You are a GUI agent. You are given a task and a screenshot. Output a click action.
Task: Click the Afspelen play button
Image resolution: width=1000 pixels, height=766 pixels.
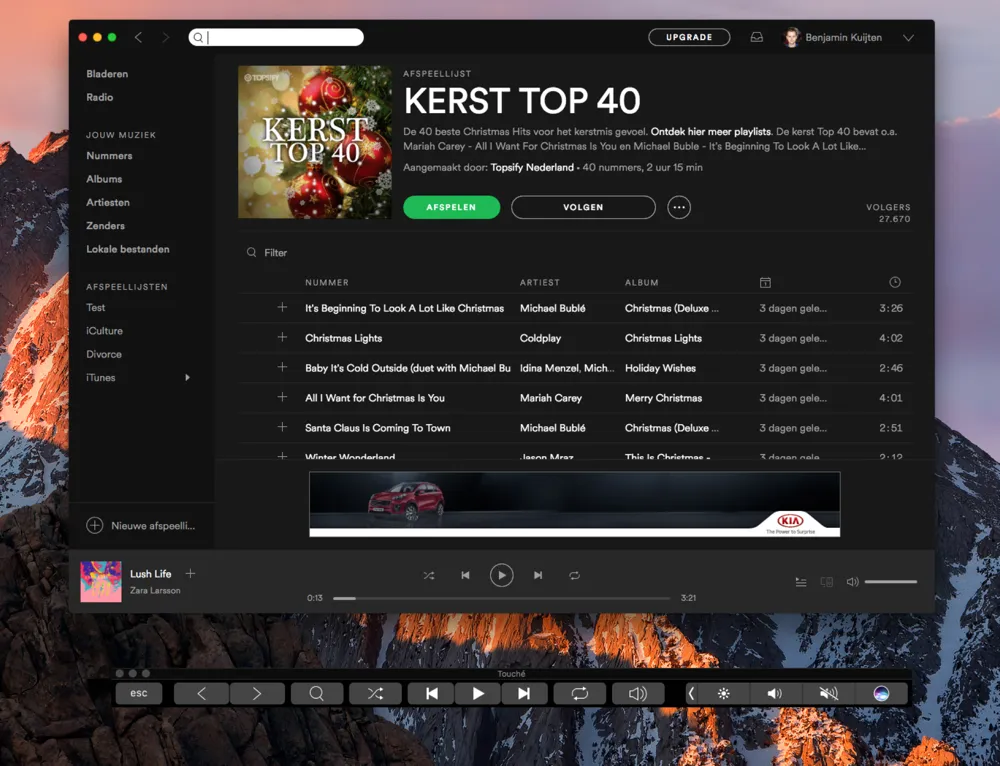(x=452, y=207)
